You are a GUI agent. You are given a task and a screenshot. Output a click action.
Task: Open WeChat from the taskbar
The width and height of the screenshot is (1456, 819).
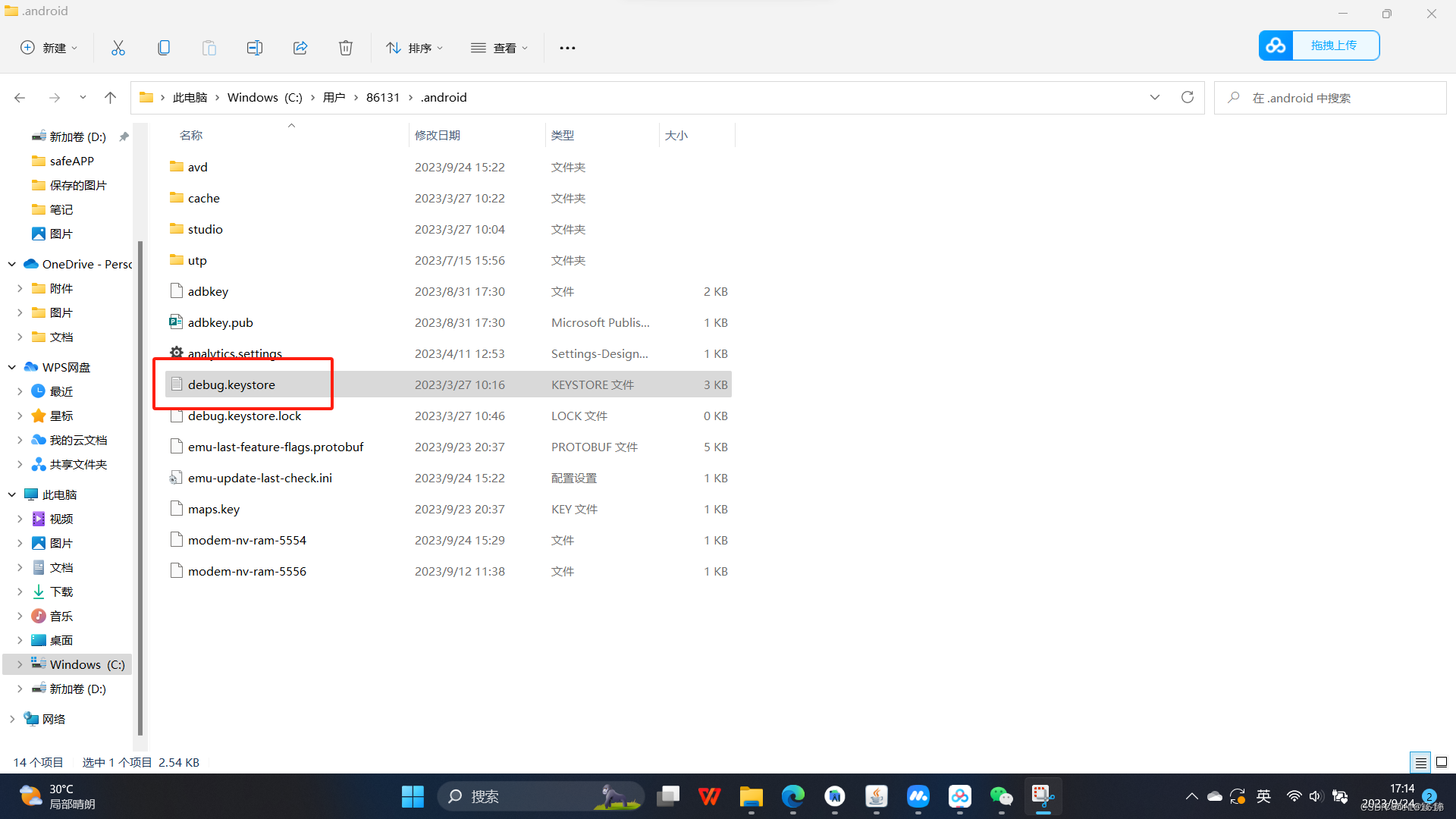point(1001,796)
